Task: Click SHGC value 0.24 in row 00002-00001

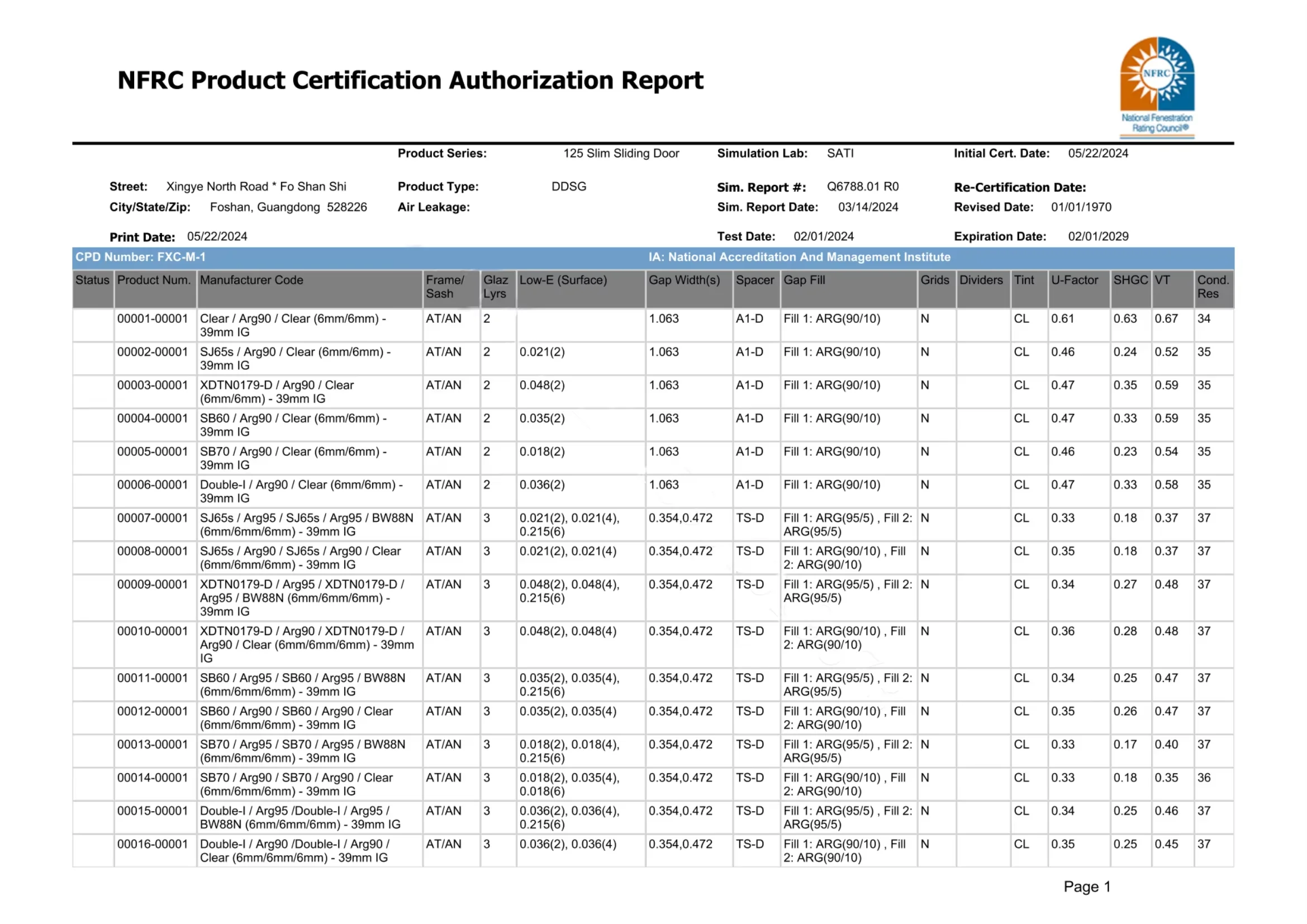Action: pyautogui.click(x=1125, y=352)
